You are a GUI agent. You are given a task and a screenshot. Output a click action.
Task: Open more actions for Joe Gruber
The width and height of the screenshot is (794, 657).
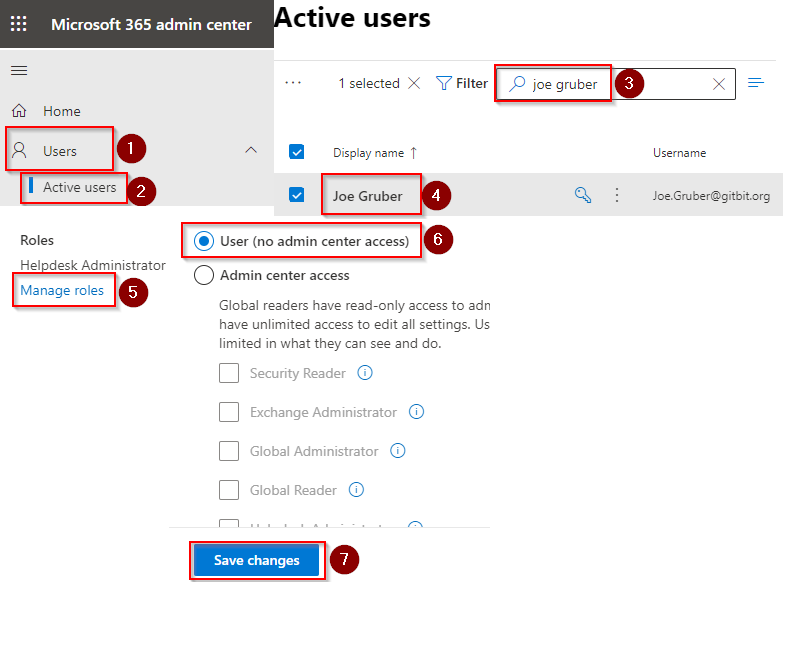pos(617,196)
